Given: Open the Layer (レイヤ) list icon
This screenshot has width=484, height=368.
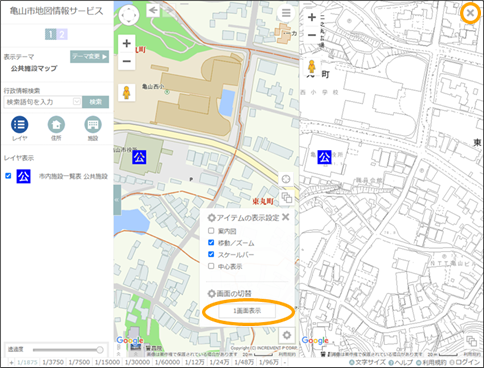Looking at the screenshot, I should pyautogui.click(x=20, y=125).
